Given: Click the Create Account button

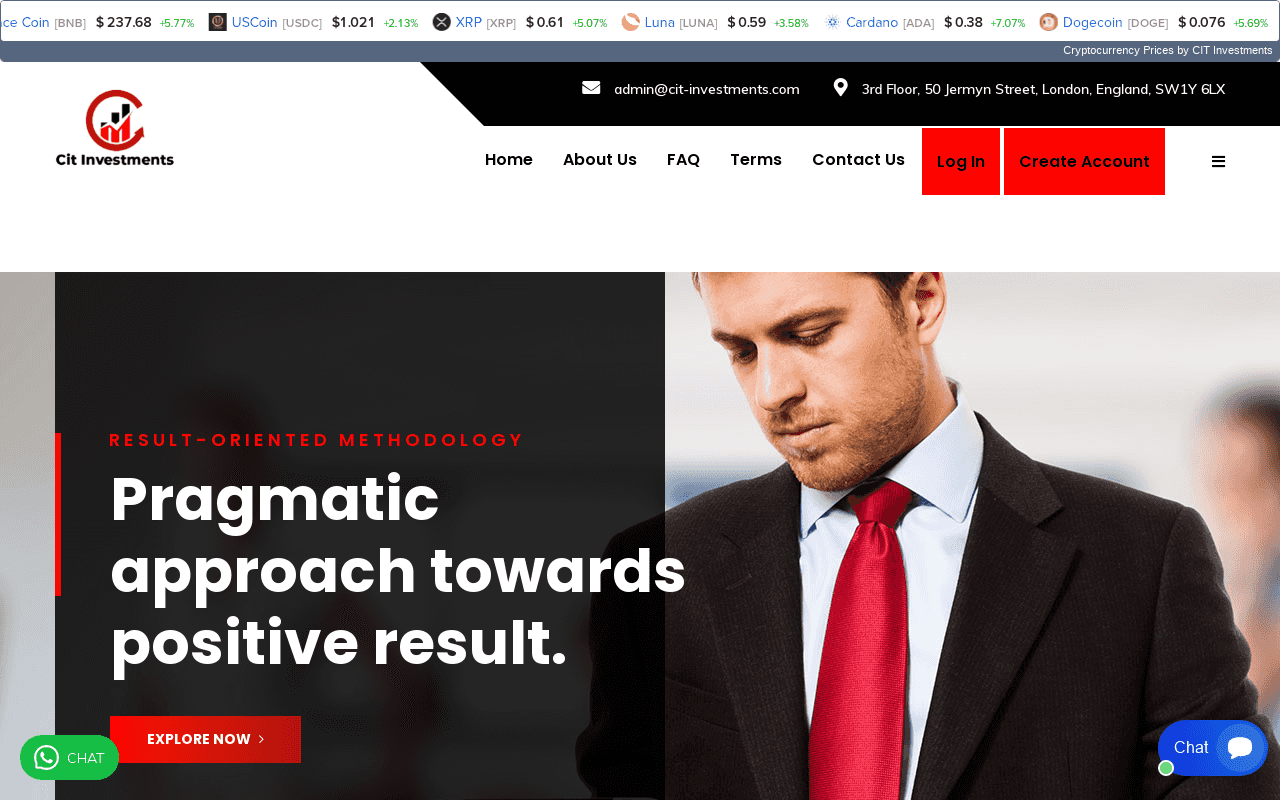Looking at the screenshot, I should pyautogui.click(x=1084, y=162).
